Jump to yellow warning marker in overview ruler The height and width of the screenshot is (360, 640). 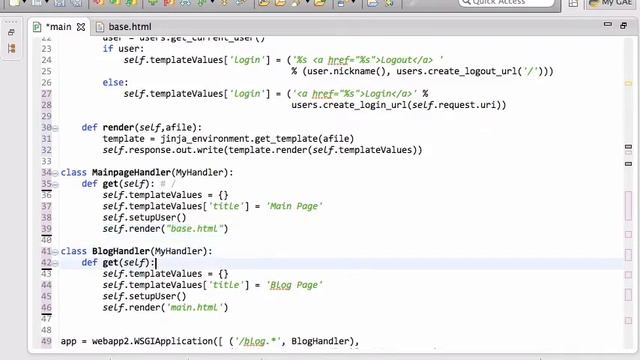point(628,83)
